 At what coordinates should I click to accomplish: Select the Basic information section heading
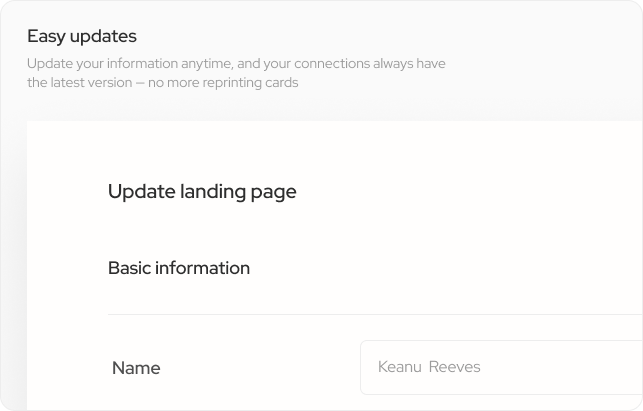179,268
